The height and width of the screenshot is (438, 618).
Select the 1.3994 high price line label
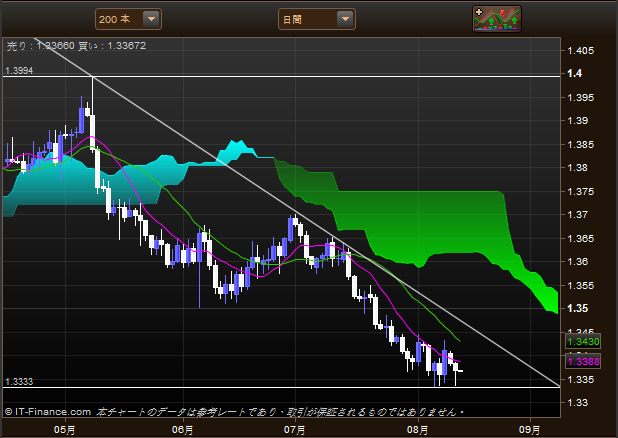tap(19, 71)
